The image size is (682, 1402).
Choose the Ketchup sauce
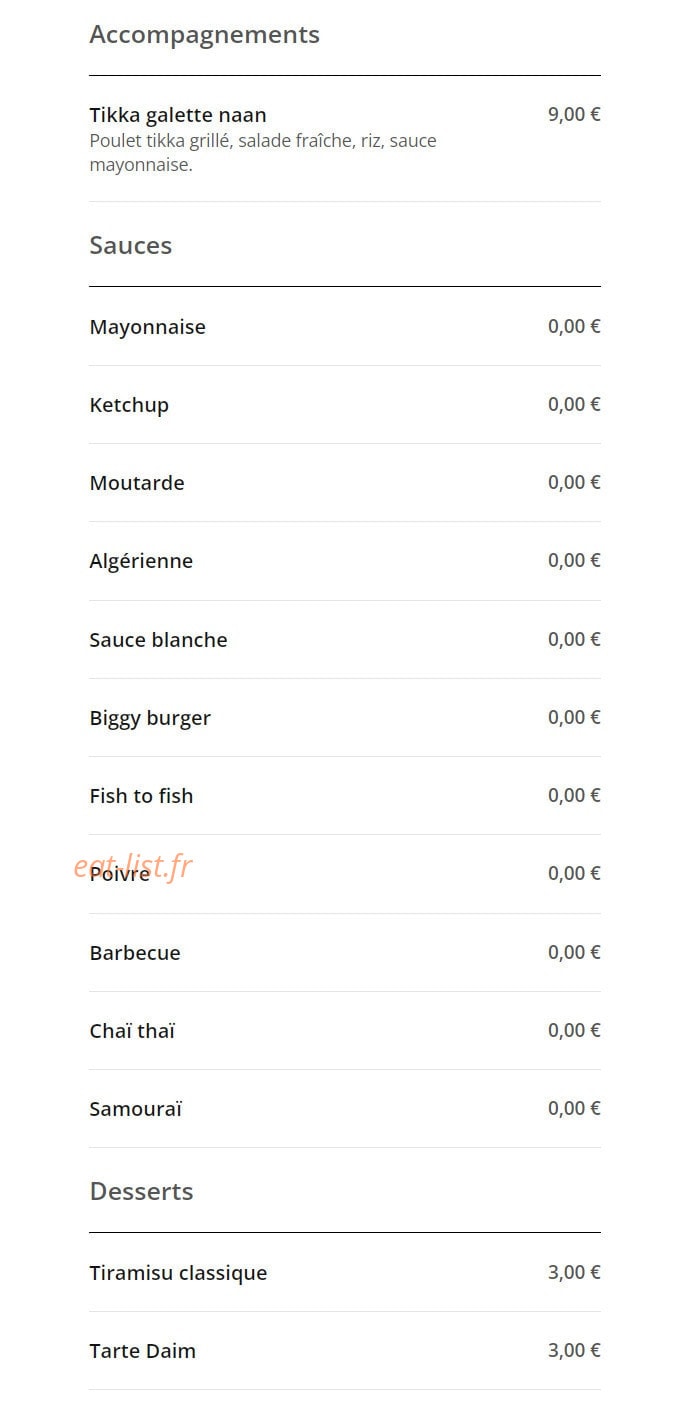tap(344, 405)
